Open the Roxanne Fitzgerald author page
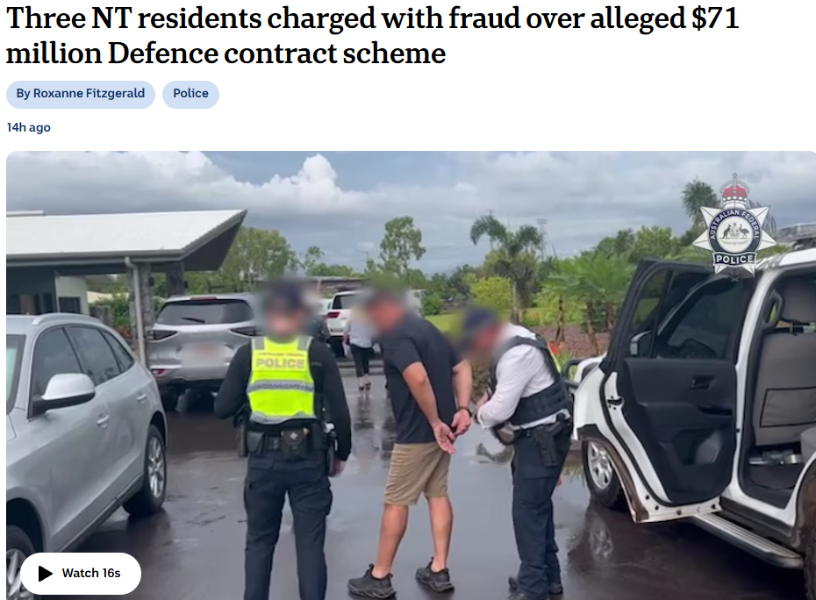816x600 pixels. pyautogui.click(x=81, y=94)
